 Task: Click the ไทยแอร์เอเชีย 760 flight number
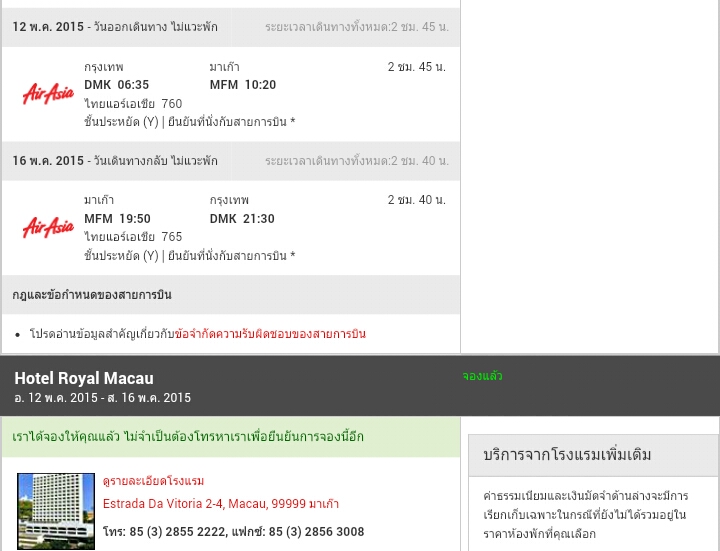[133, 104]
